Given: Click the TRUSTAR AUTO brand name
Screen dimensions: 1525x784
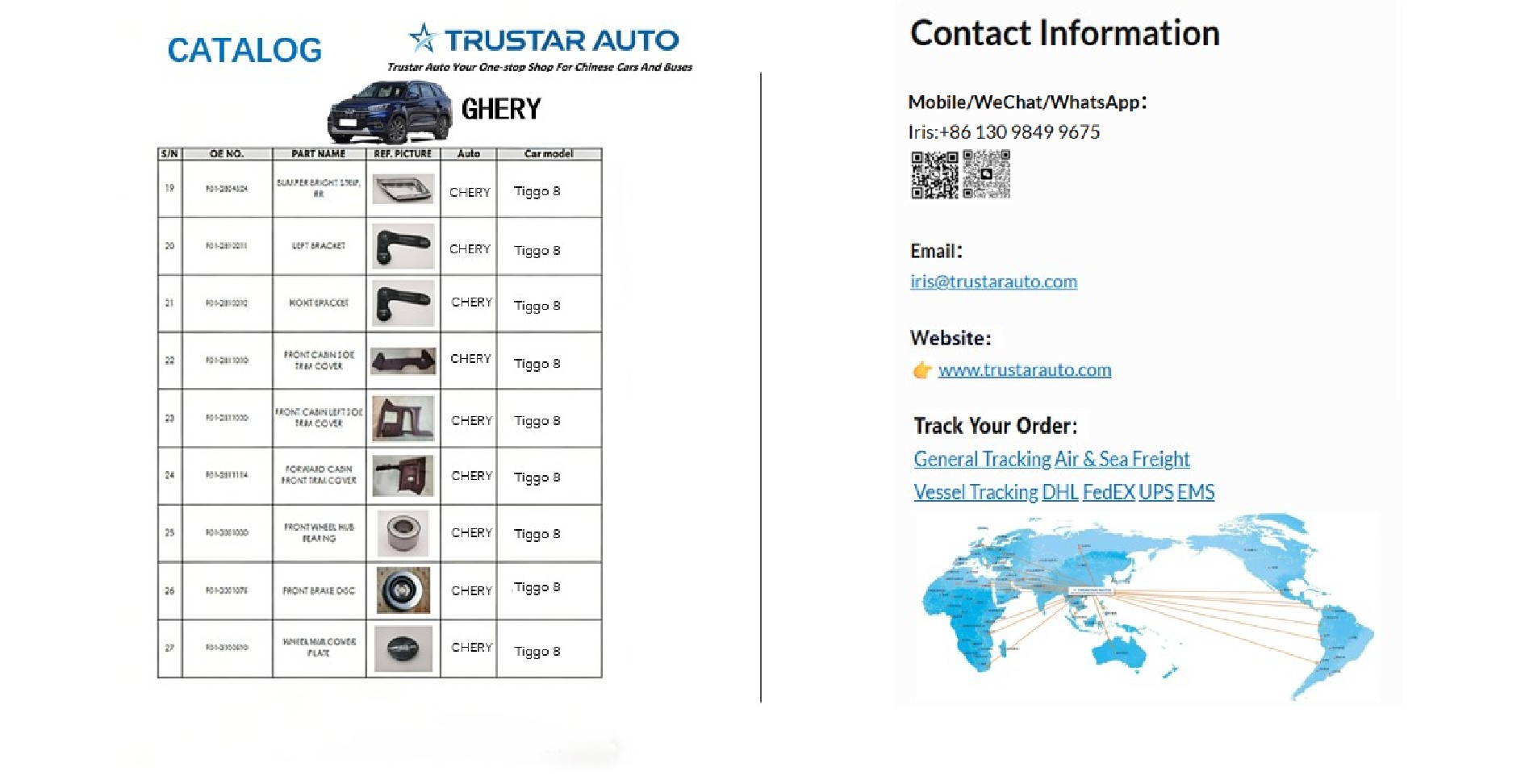Looking at the screenshot, I should pyautogui.click(x=562, y=40).
